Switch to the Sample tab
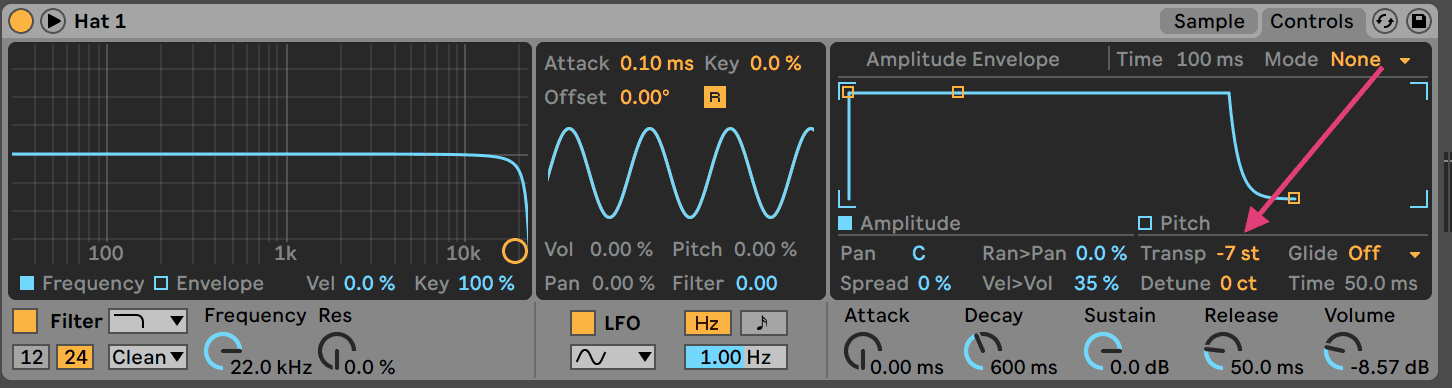Image resolution: width=1452 pixels, height=388 pixels. tap(1209, 21)
